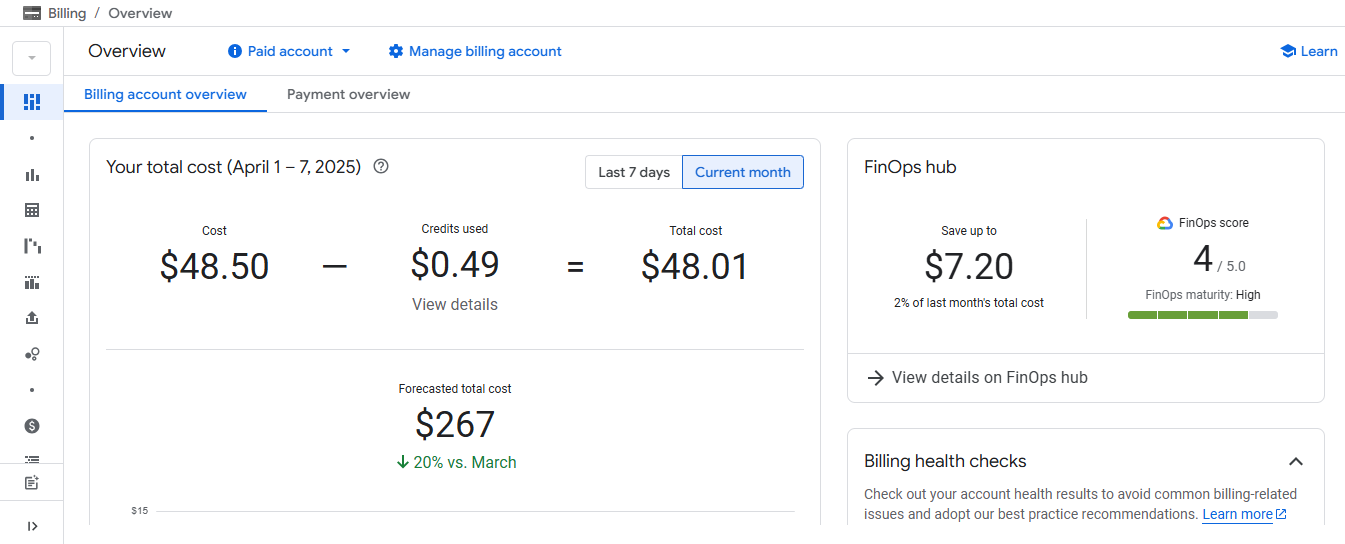Open Billing export upload icon in sidebar
Image resolution: width=1345 pixels, height=544 pixels.
click(x=32, y=318)
